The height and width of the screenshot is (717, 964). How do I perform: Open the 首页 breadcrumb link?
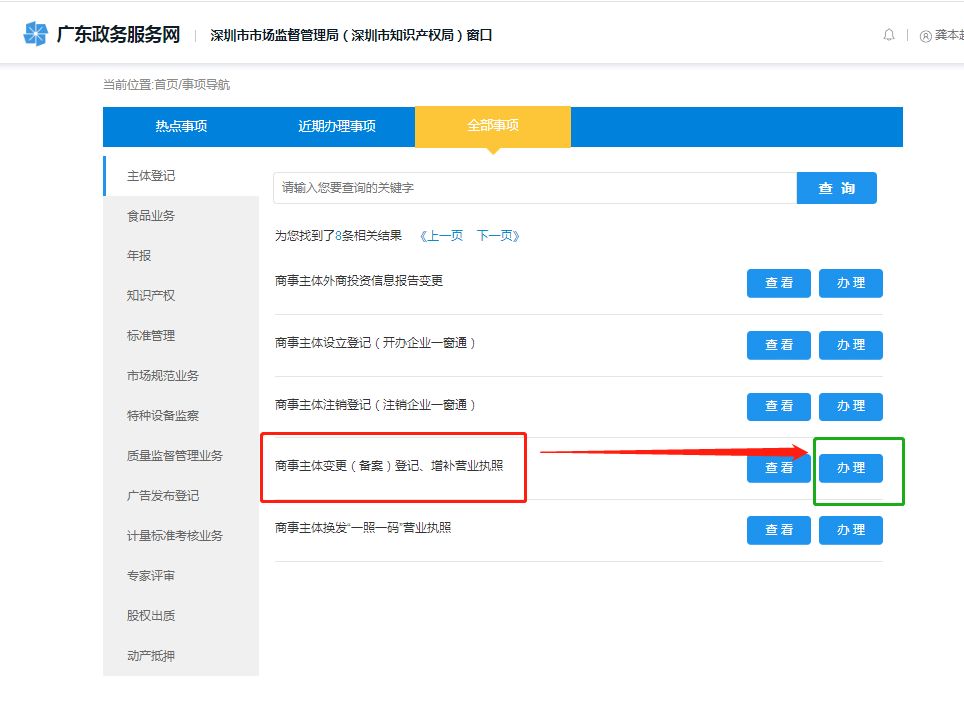click(x=165, y=85)
